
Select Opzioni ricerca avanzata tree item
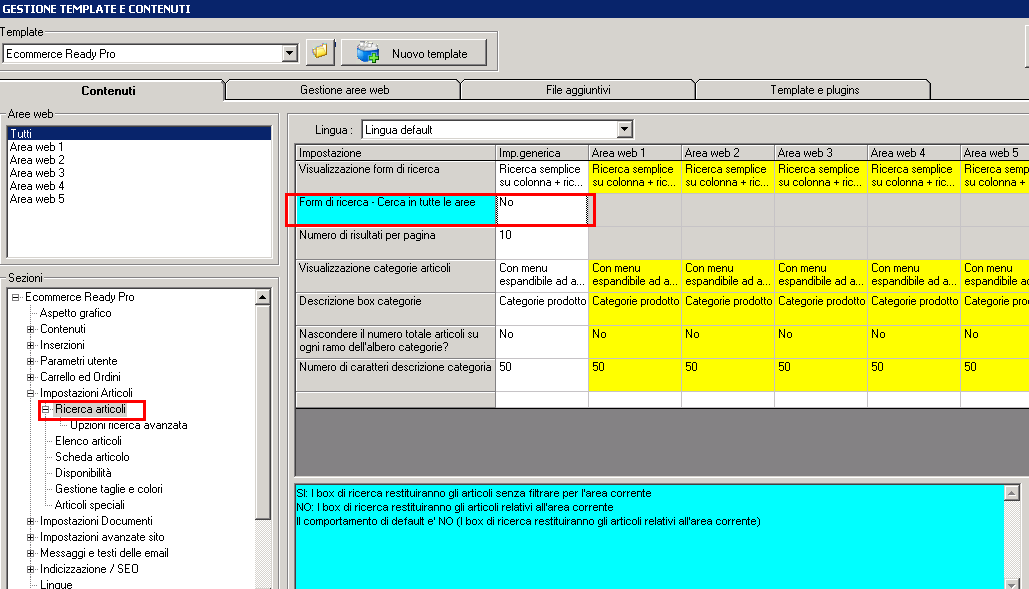tap(129, 426)
